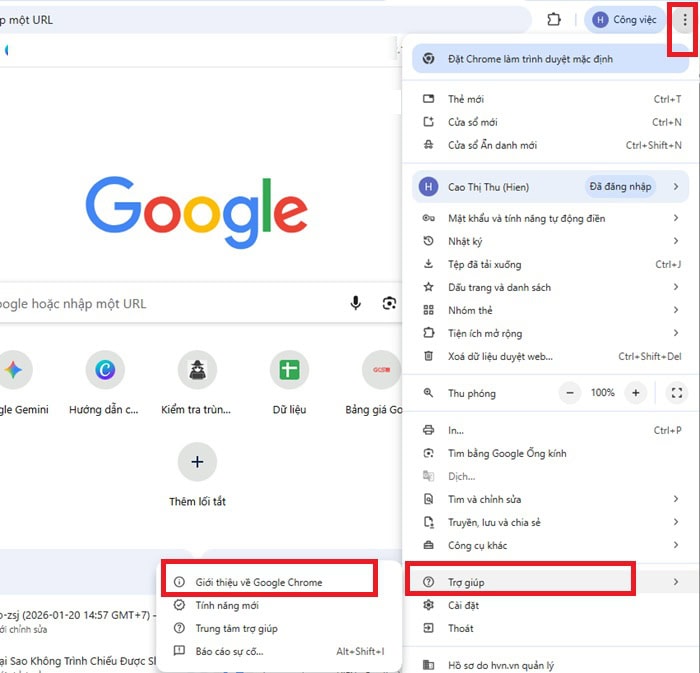The image size is (700, 673).
Task: Expand Dấu trang và danh sách submenu
Action: pos(551,287)
